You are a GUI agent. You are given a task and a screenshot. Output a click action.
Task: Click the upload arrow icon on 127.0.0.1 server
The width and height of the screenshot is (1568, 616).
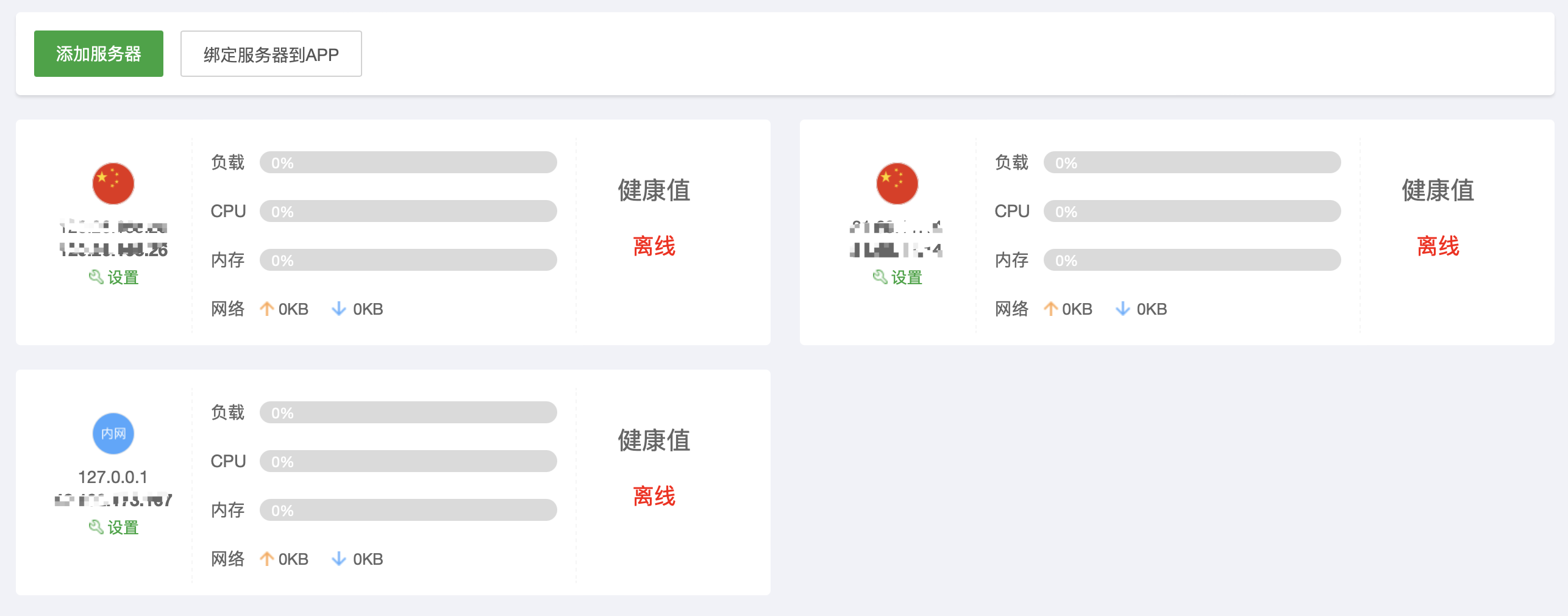pos(266,559)
